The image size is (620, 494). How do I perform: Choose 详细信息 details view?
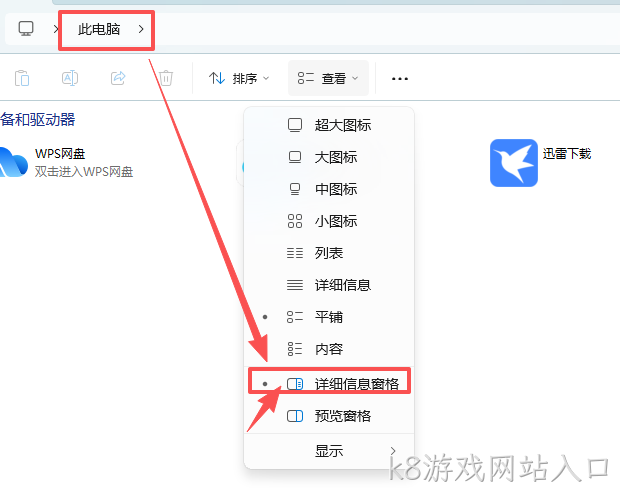pos(329,285)
